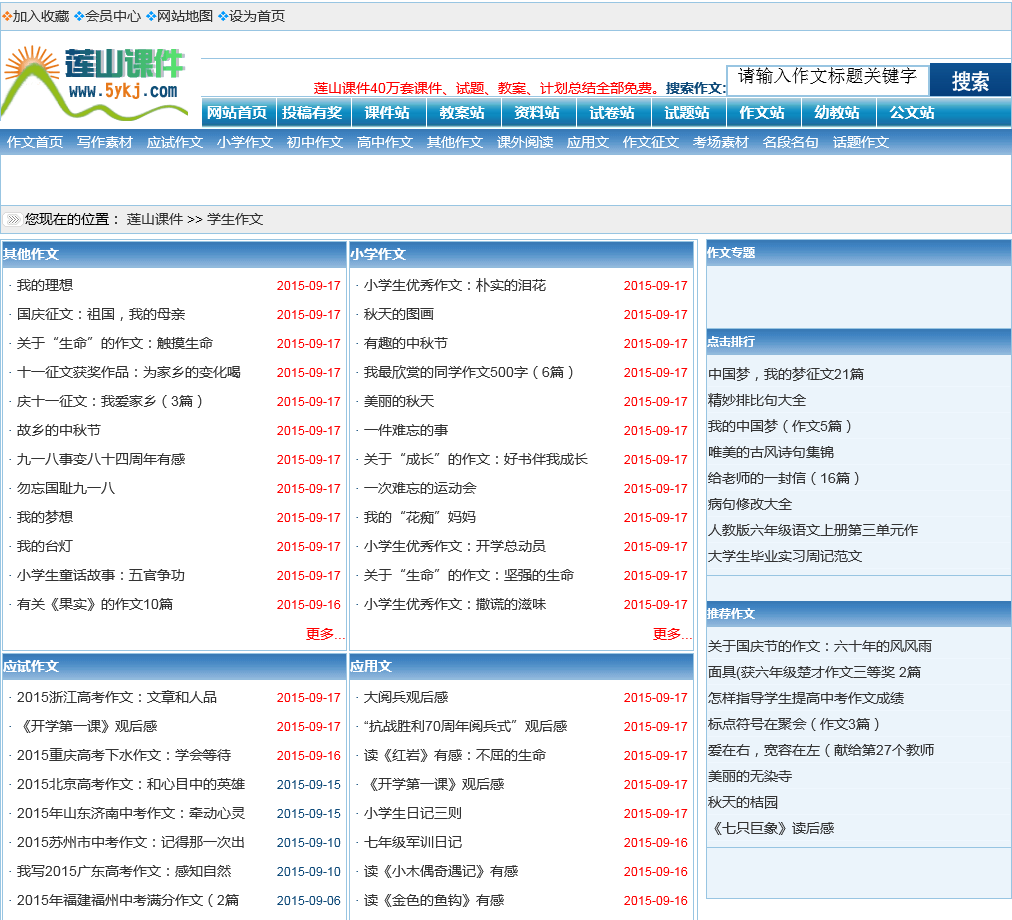Open 中国梦，我的梦征文21篇 in ranking
The height and width of the screenshot is (920, 1012).
(x=786, y=374)
